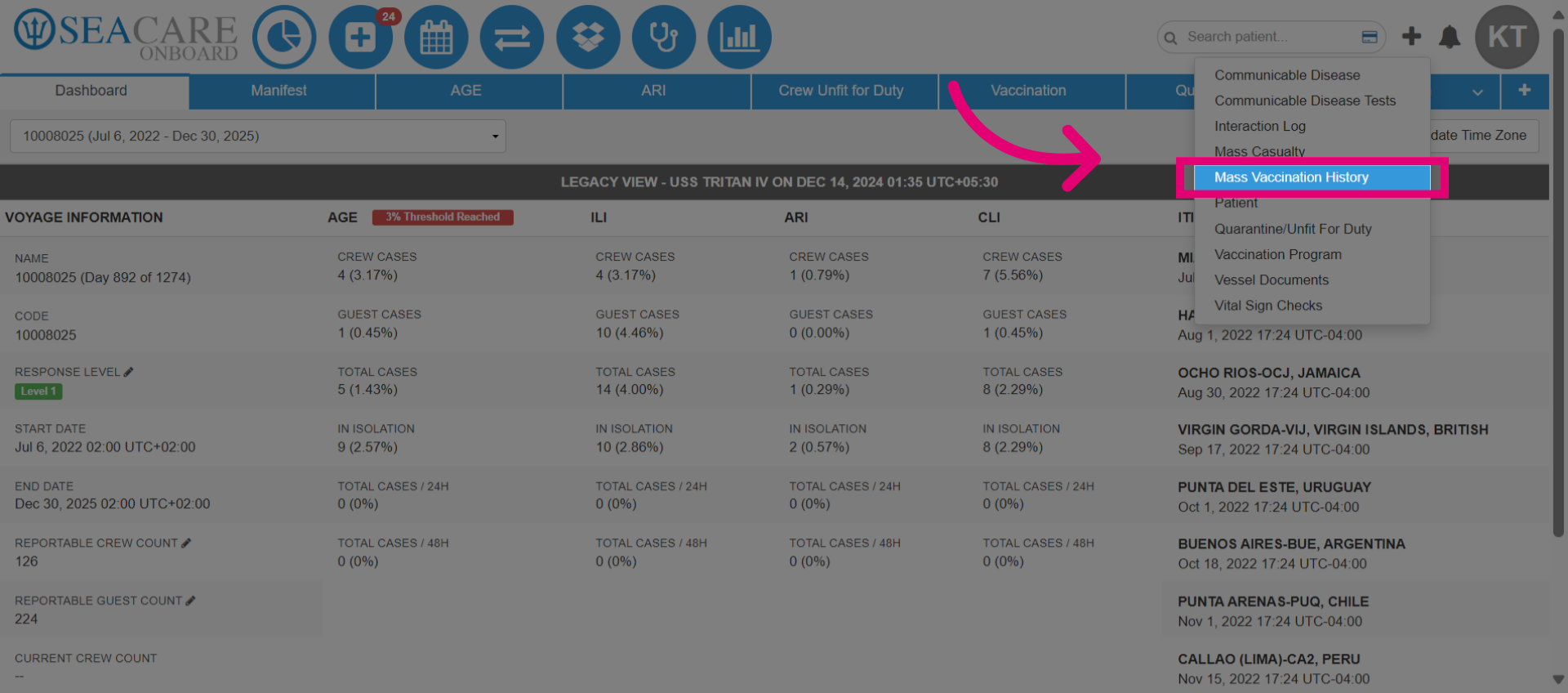Select Interaction Log menu item
The height and width of the screenshot is (693, 1568).
1312,126
